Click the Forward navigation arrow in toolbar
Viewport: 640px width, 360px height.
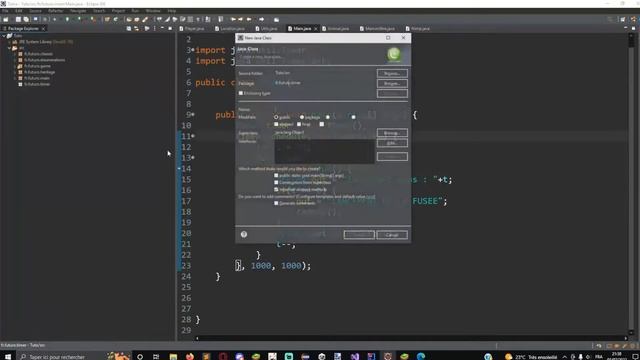(x=261, y=19)
